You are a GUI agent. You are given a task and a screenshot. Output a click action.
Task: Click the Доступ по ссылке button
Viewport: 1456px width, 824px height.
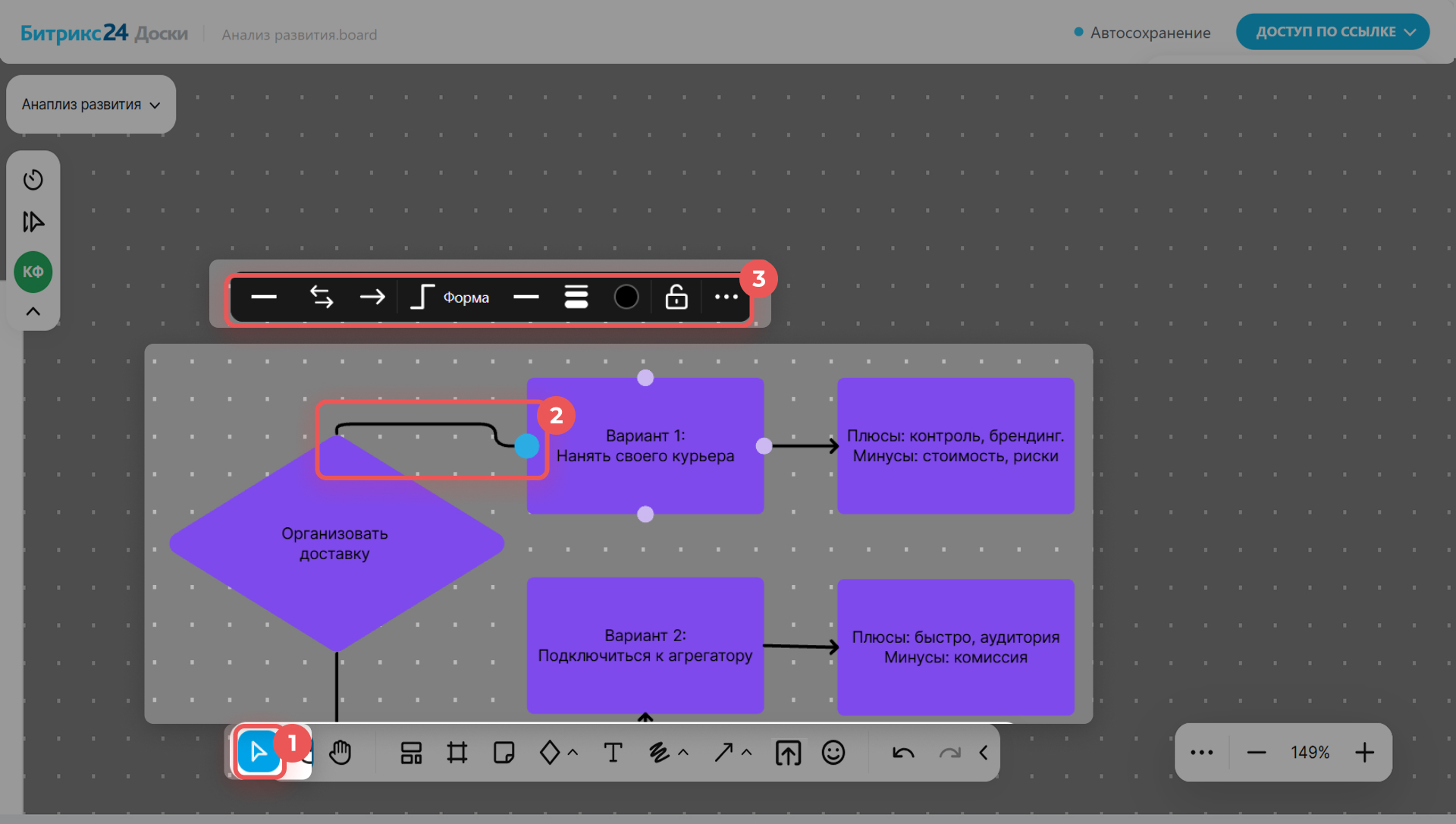[1332, 32]
